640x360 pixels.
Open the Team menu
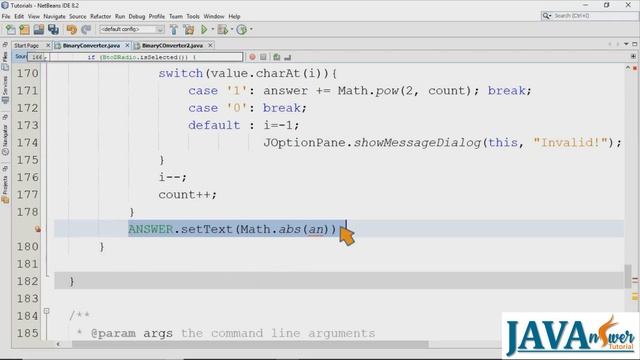point(176,16)
